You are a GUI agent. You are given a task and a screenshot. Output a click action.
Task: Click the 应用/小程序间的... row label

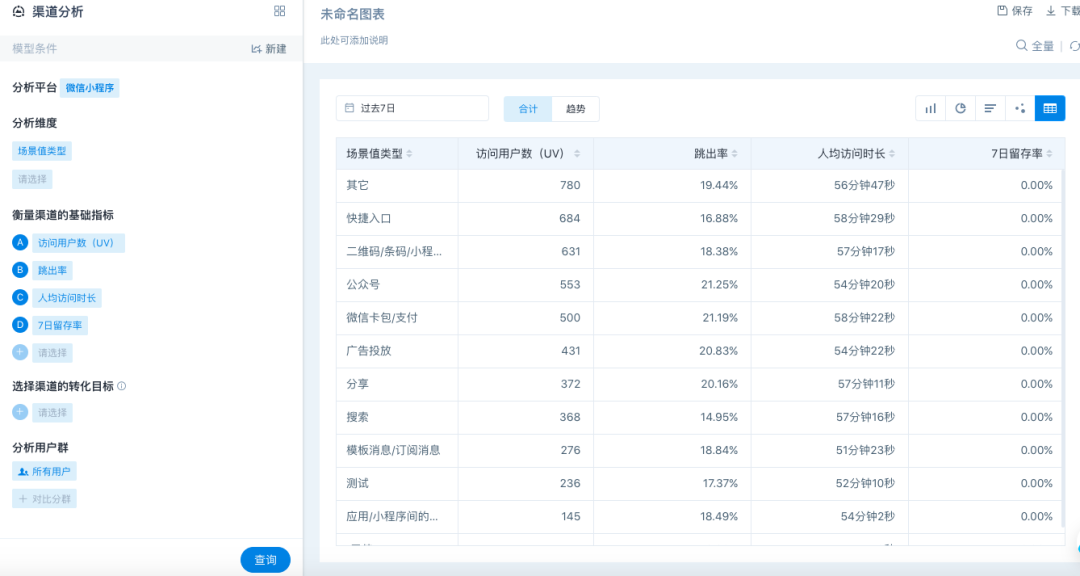coord(392,516)
